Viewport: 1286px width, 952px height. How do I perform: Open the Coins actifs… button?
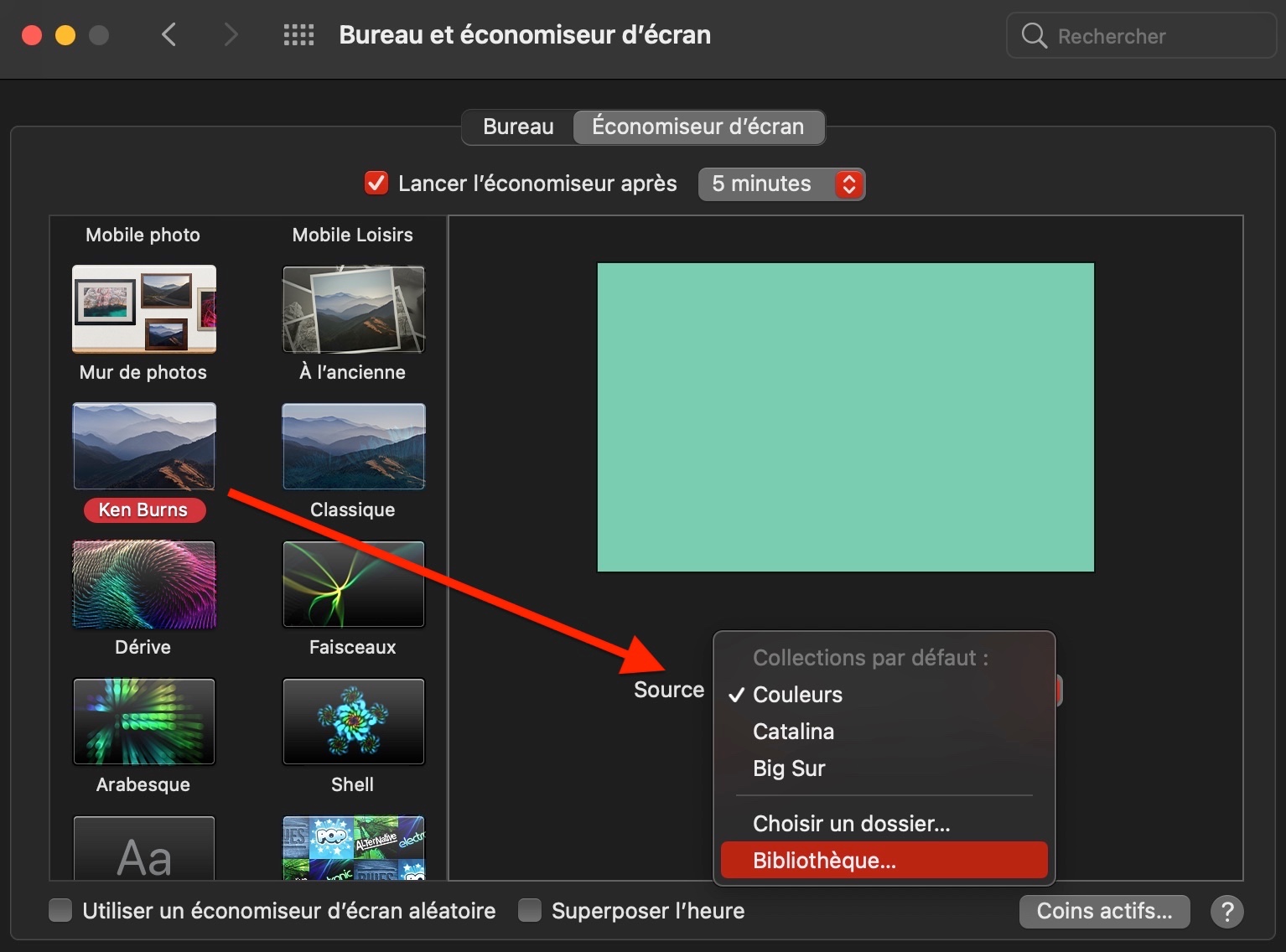pyautogui.click(x=1104, y=911)
